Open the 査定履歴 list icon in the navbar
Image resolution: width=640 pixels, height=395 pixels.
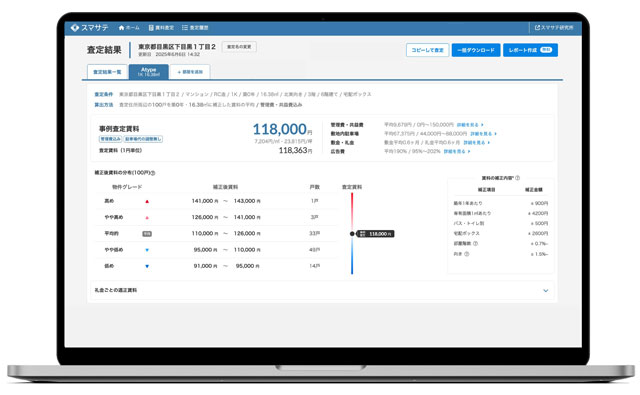(x=185, y=28)
